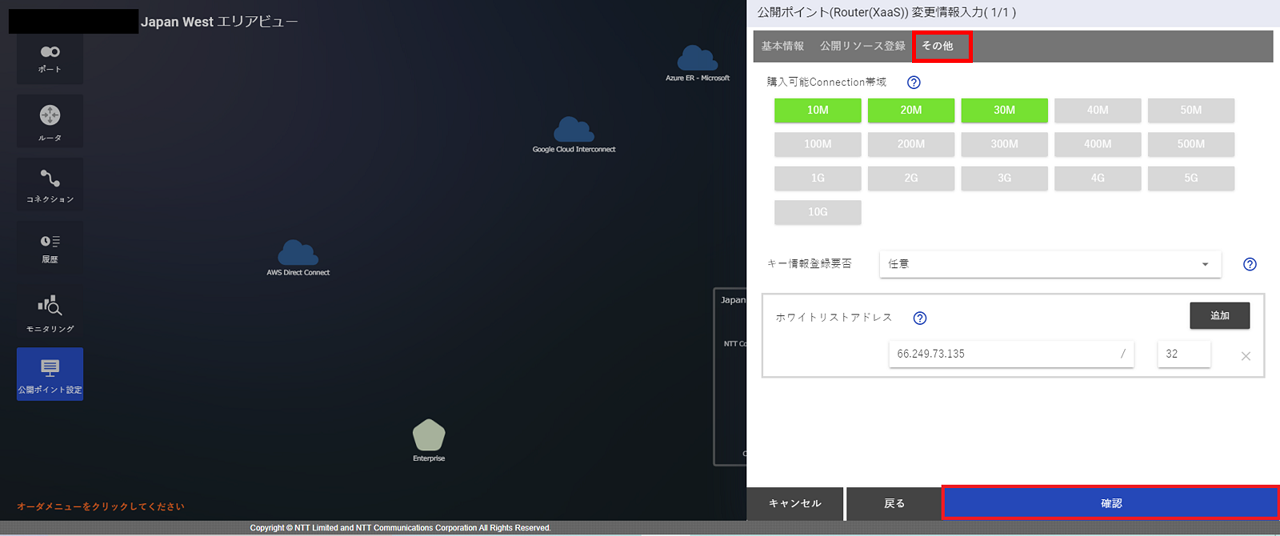This screenshot has width=1280, height=536.
Task: Toggle the 4G bandwidth option
Action: (1098, 179)
